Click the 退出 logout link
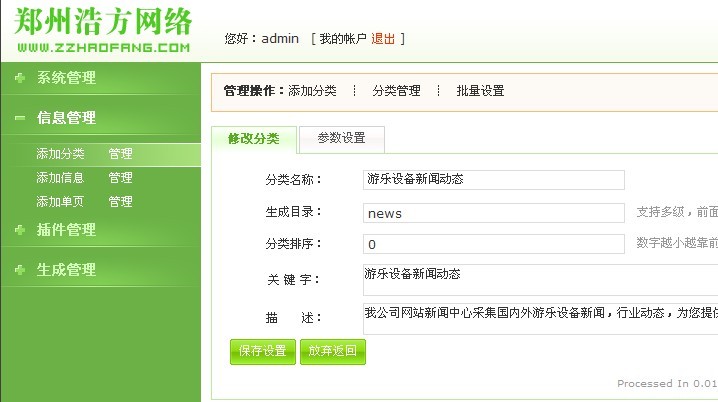 383,39
